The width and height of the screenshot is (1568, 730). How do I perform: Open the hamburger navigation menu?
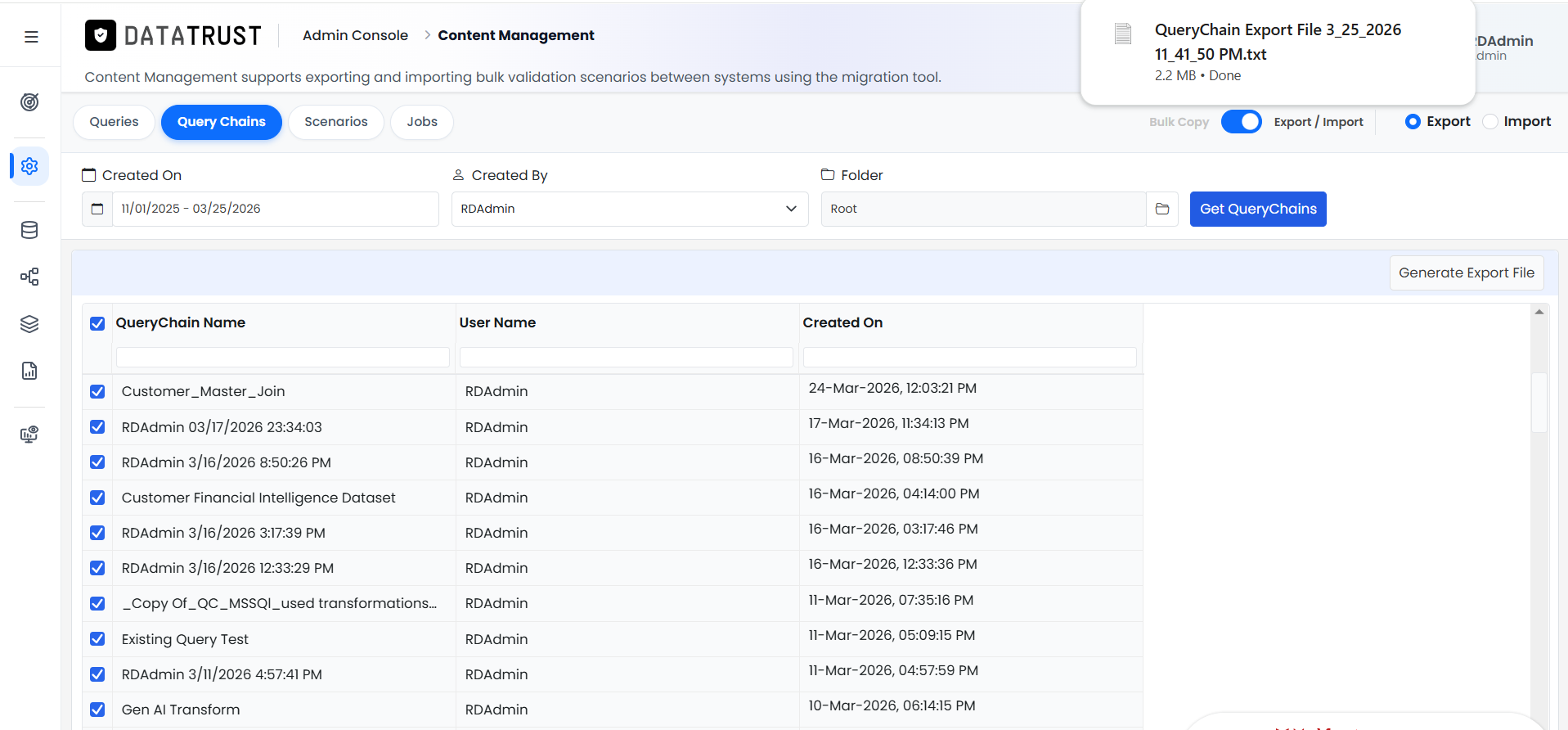(x=31, y=37)
